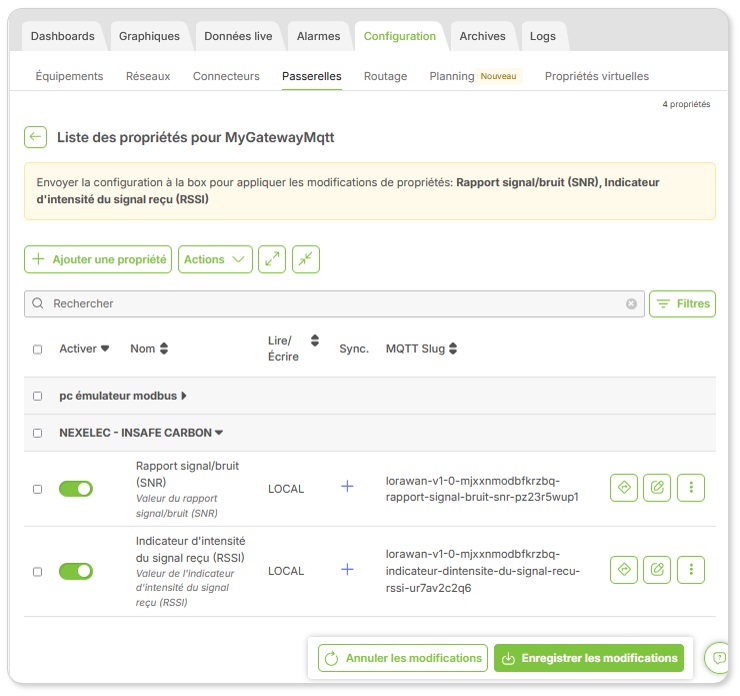Image resolution: width=740 pixels, height=696 pixels.
Task: Collapse the NEXELEC - INSAFE CARBON group
Action: [x=219, y=433]
